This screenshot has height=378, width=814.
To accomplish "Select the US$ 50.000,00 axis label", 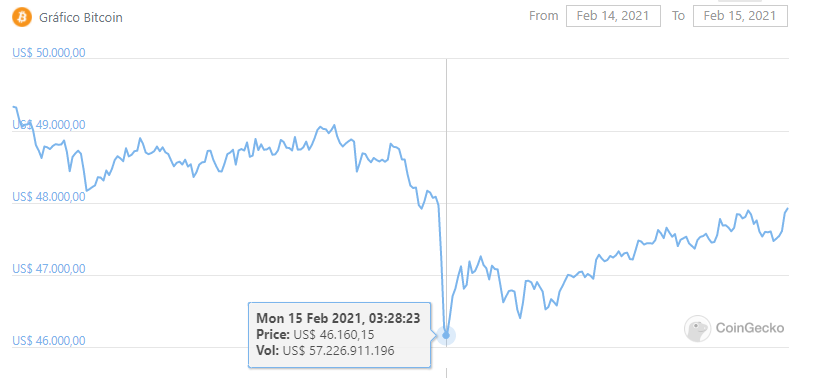I will click(49, 53).
